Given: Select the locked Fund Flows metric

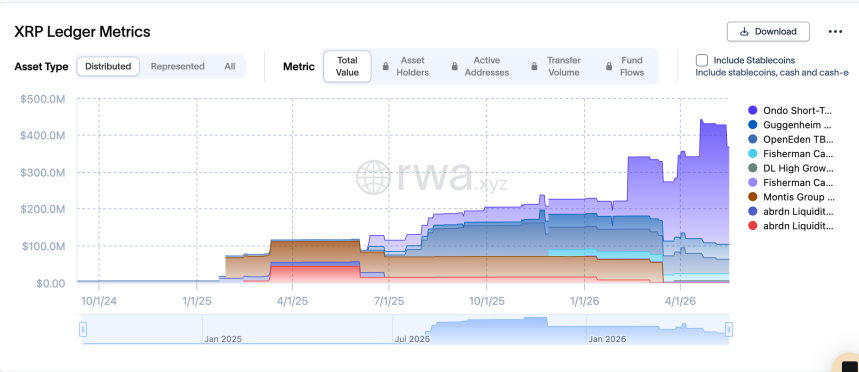Looking at the screenshot, I should coord(625,66).
